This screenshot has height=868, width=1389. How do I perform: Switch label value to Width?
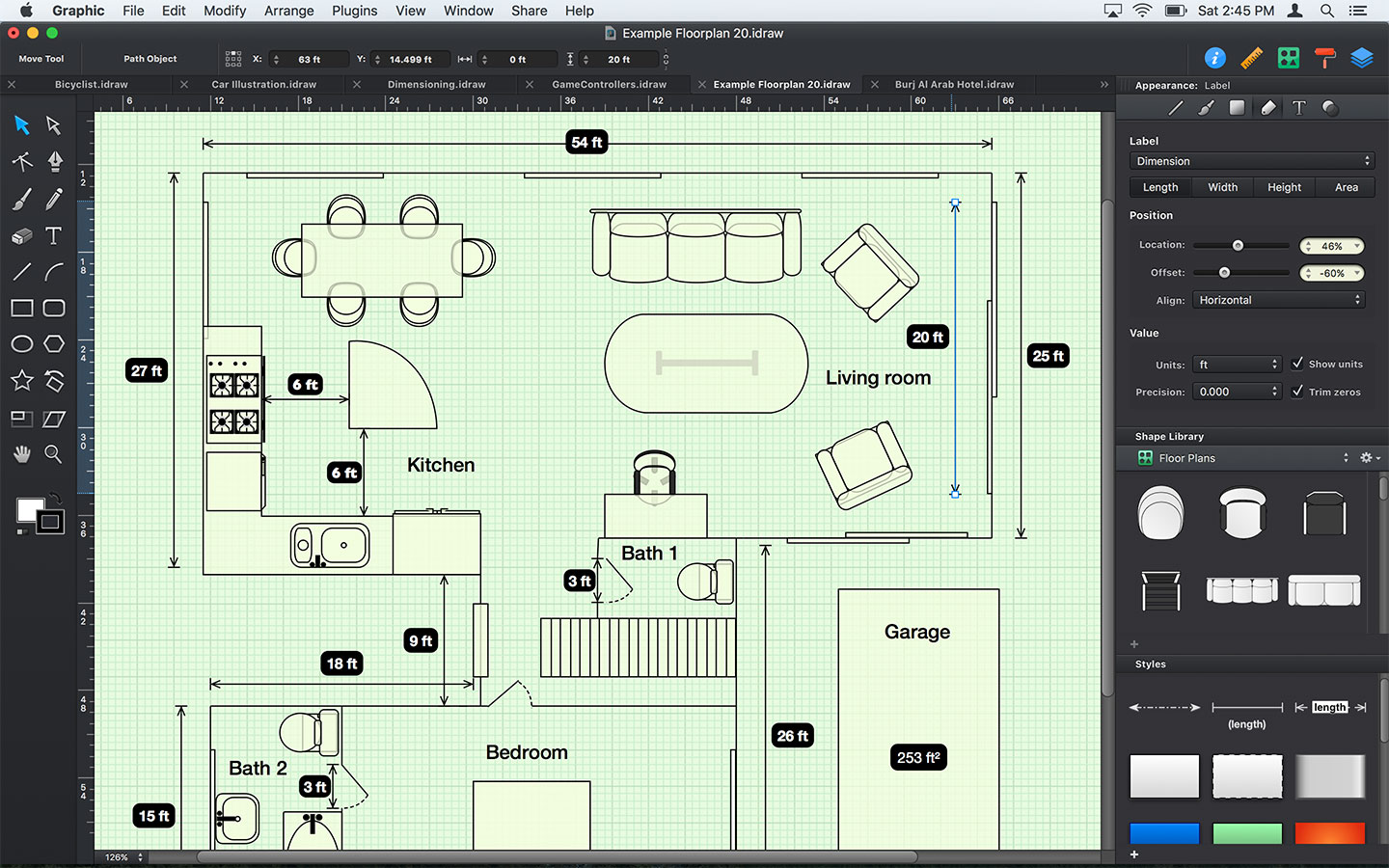1221,187
